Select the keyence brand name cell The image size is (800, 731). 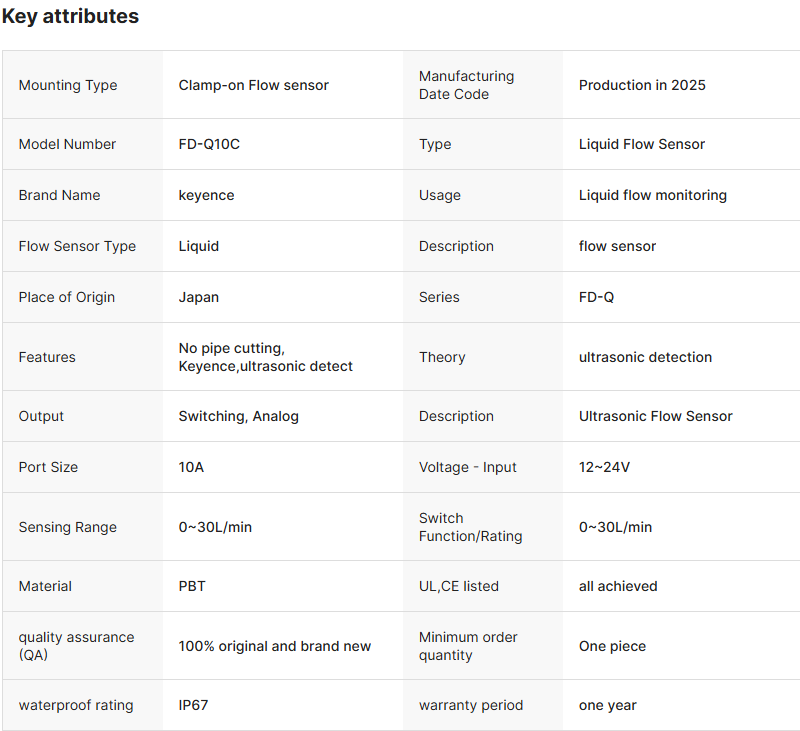(206, 195)
